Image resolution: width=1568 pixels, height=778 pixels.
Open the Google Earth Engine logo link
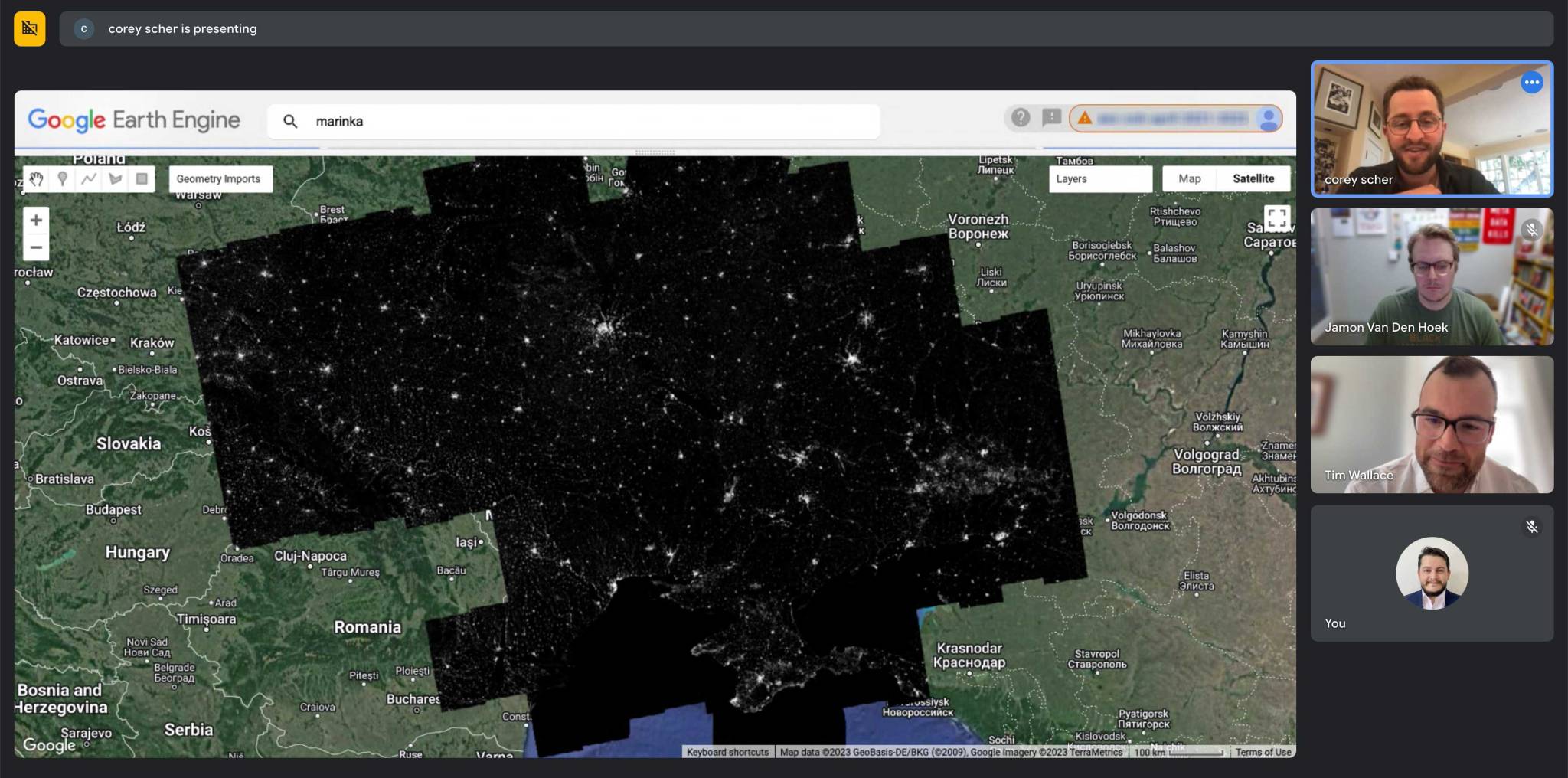coord(133,120)
